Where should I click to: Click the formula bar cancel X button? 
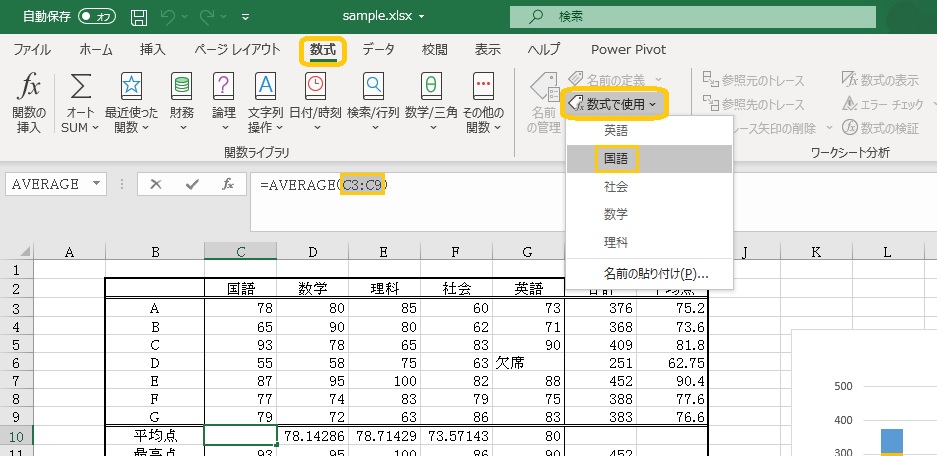point(156,184)
